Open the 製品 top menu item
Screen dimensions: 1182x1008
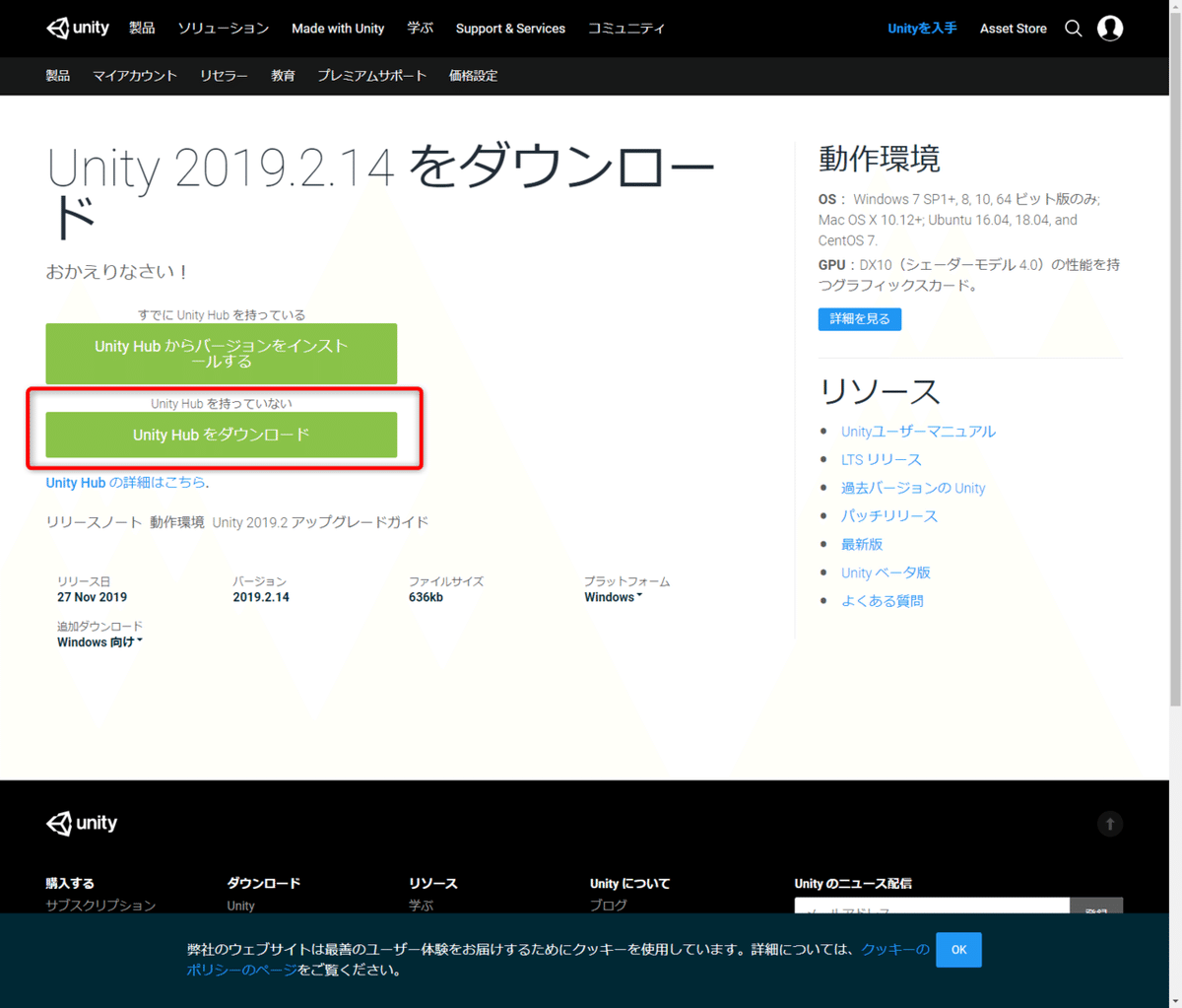[x=142, y=29]
